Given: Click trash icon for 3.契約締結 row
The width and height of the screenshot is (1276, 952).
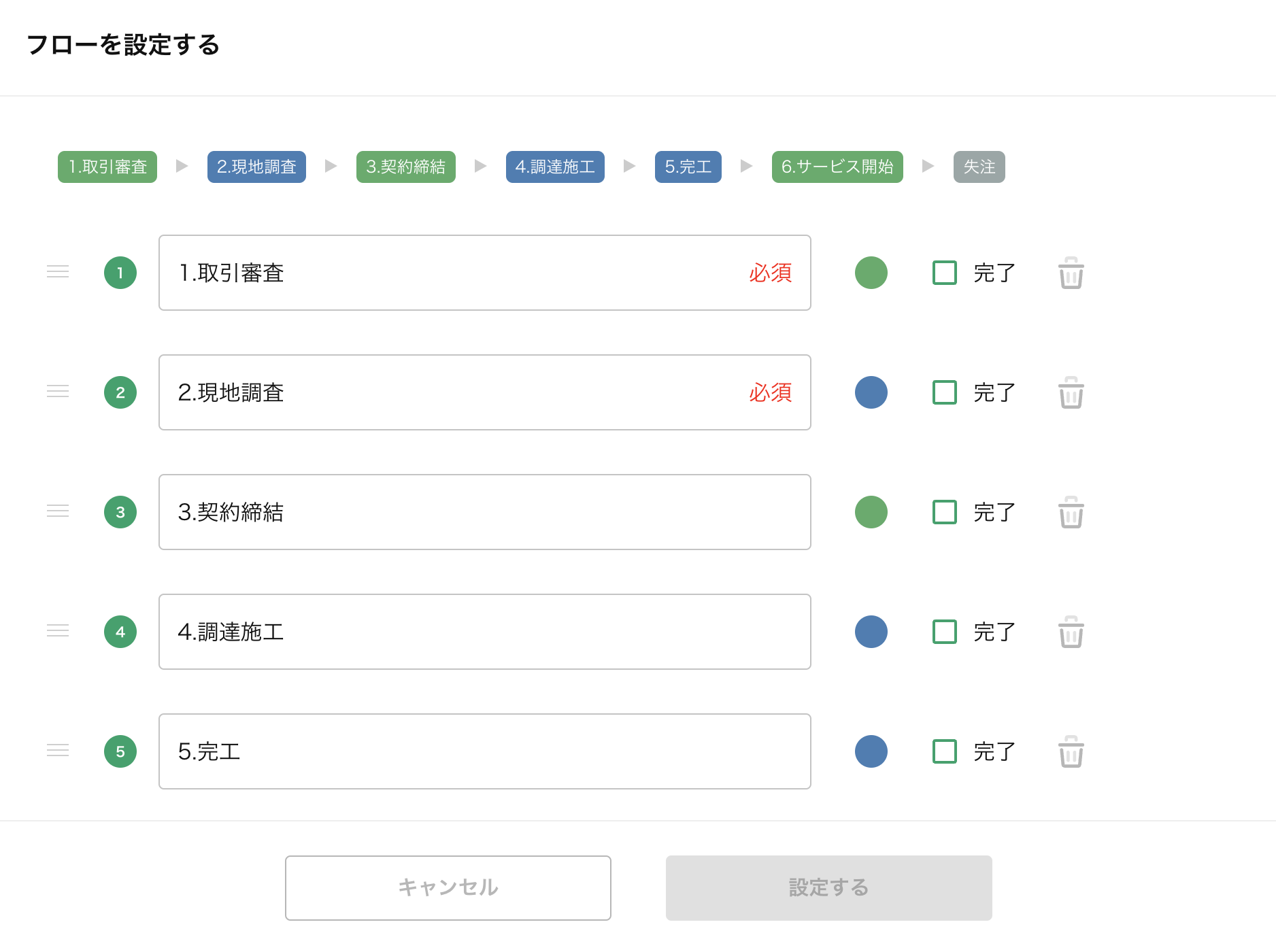Looking at the screenshot, I should coord(1071,513).
